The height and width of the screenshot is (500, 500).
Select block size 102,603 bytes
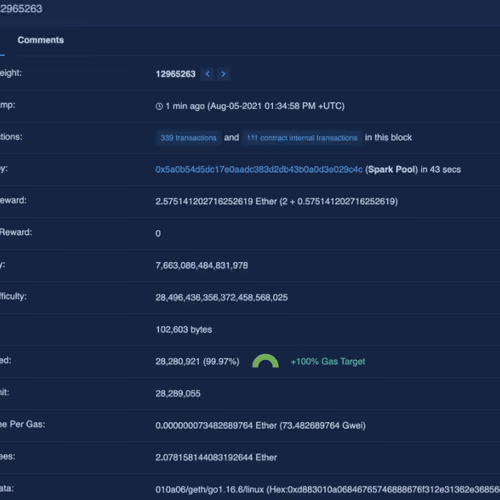[184, 330]
